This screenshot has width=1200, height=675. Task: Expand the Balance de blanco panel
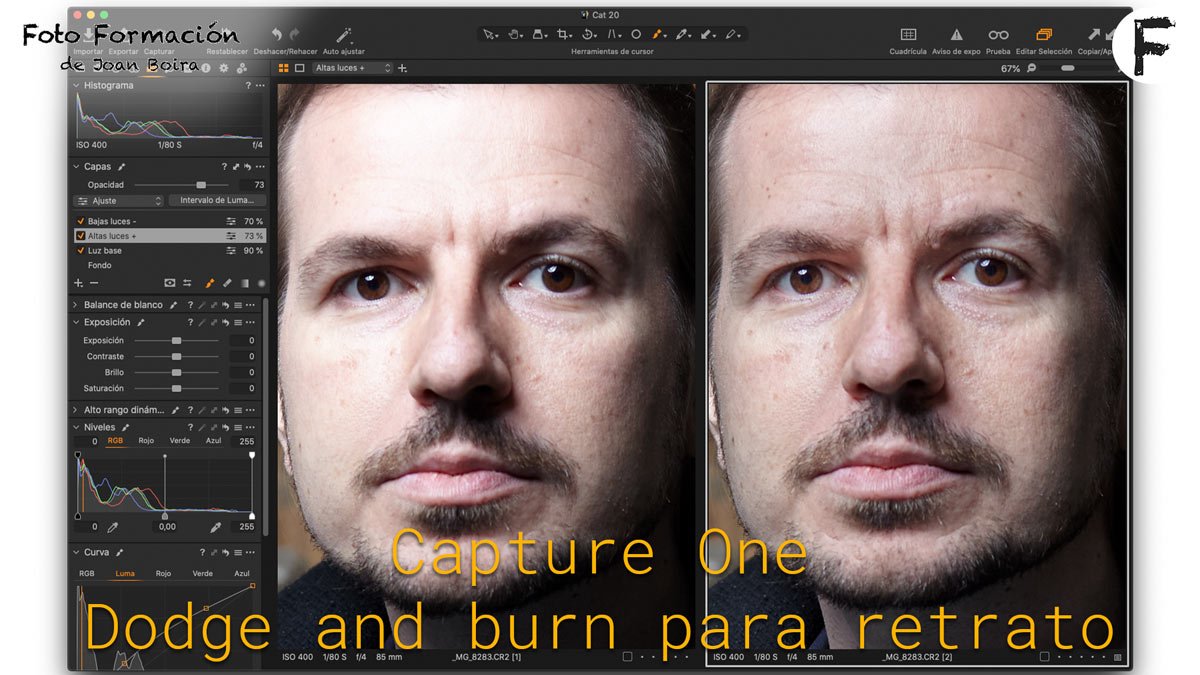77,305
